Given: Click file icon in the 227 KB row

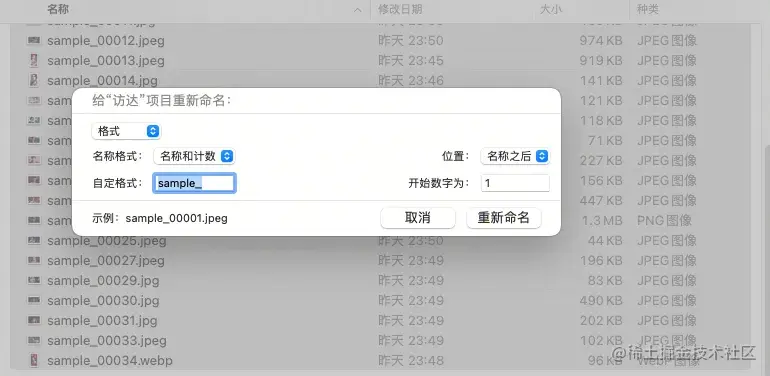Looking at the screenshot, I should coord(34,161).
